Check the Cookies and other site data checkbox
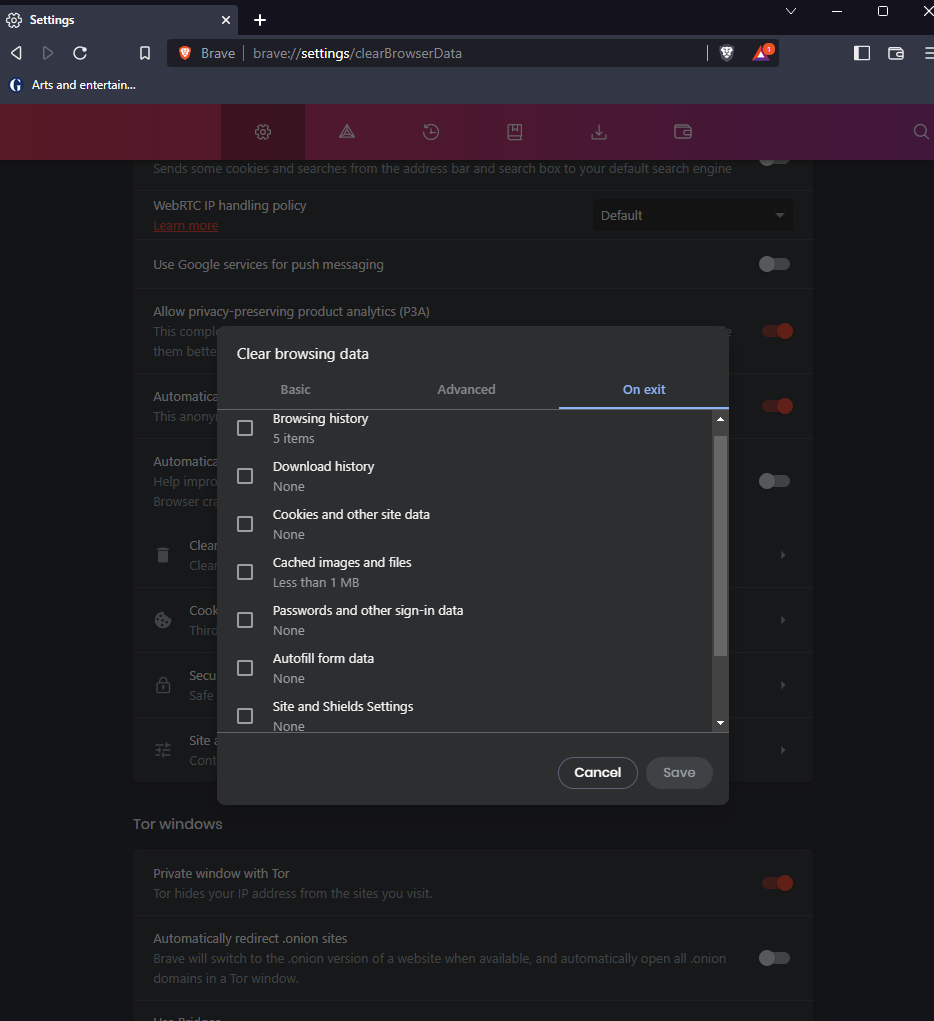 click(244, 523)
